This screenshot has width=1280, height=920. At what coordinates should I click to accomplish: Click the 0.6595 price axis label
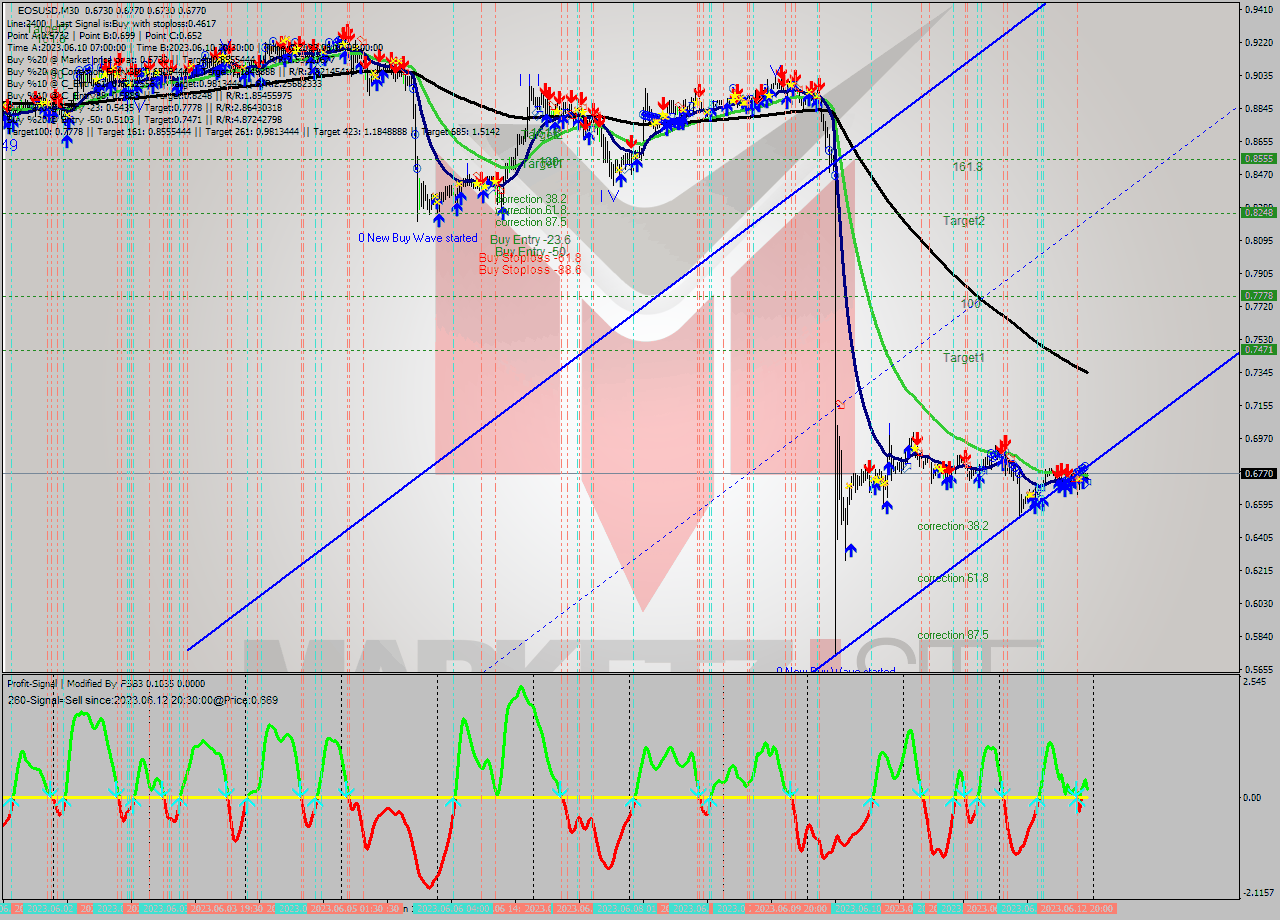pyautogui.click(x=1257, y=505)
